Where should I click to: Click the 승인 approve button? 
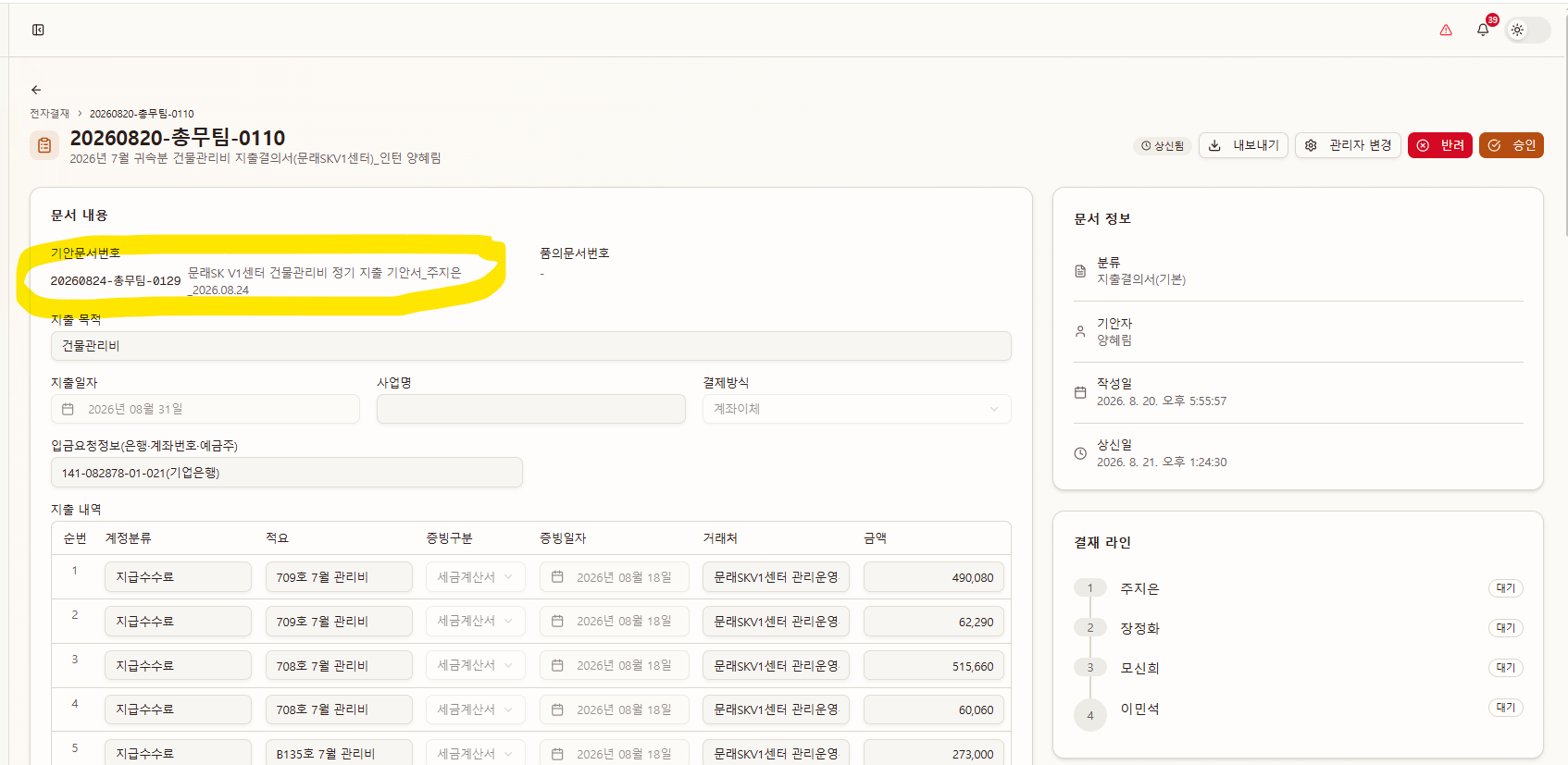(x=1512, y=145)
